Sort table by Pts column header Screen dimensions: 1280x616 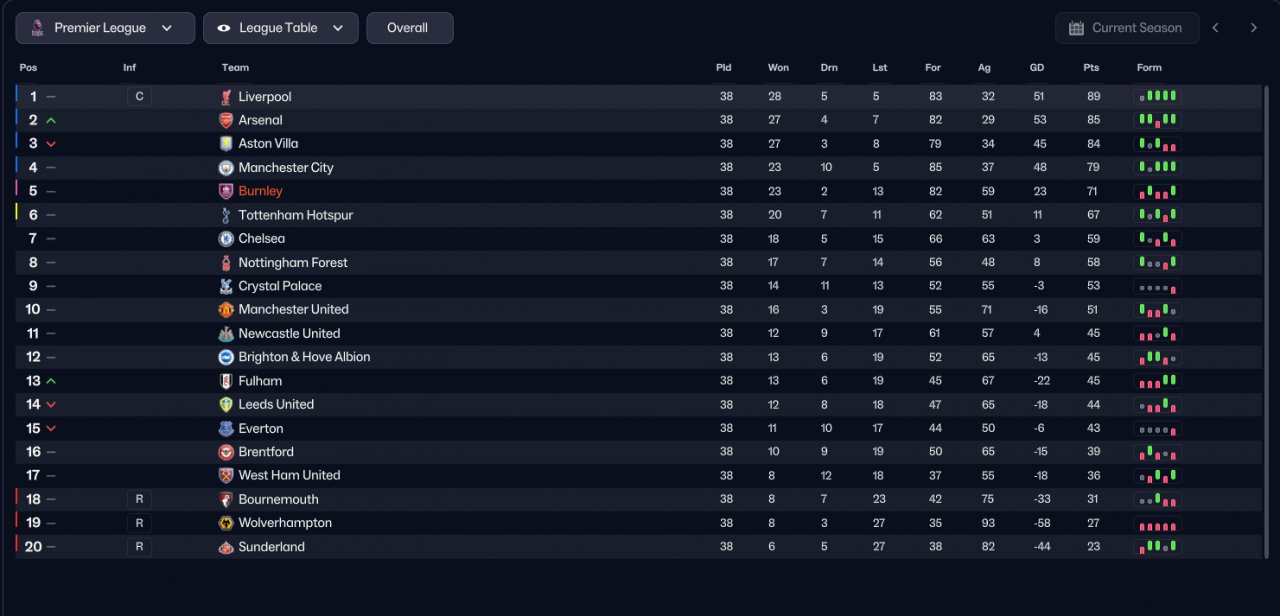click(x=1091, y=68)
